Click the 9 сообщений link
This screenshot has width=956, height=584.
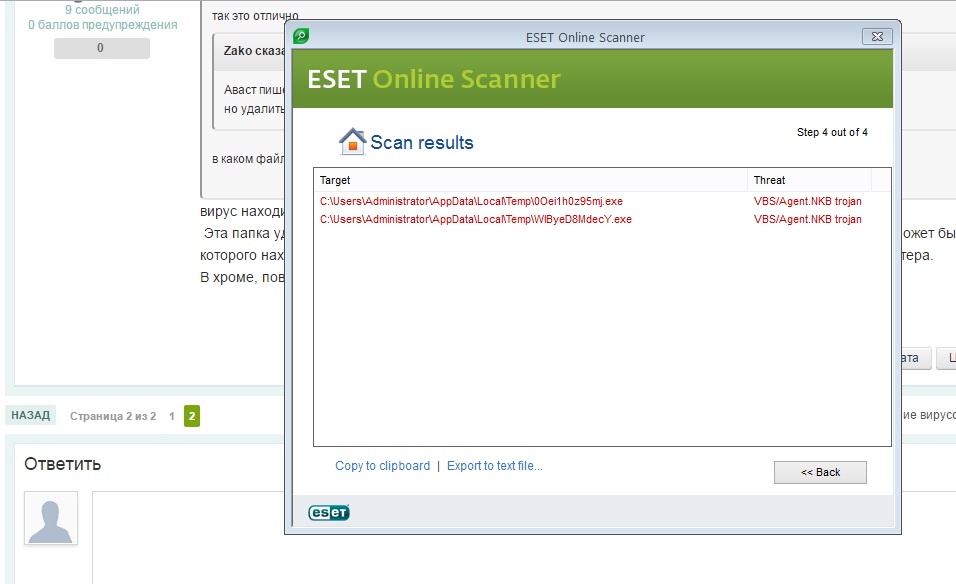102,10
